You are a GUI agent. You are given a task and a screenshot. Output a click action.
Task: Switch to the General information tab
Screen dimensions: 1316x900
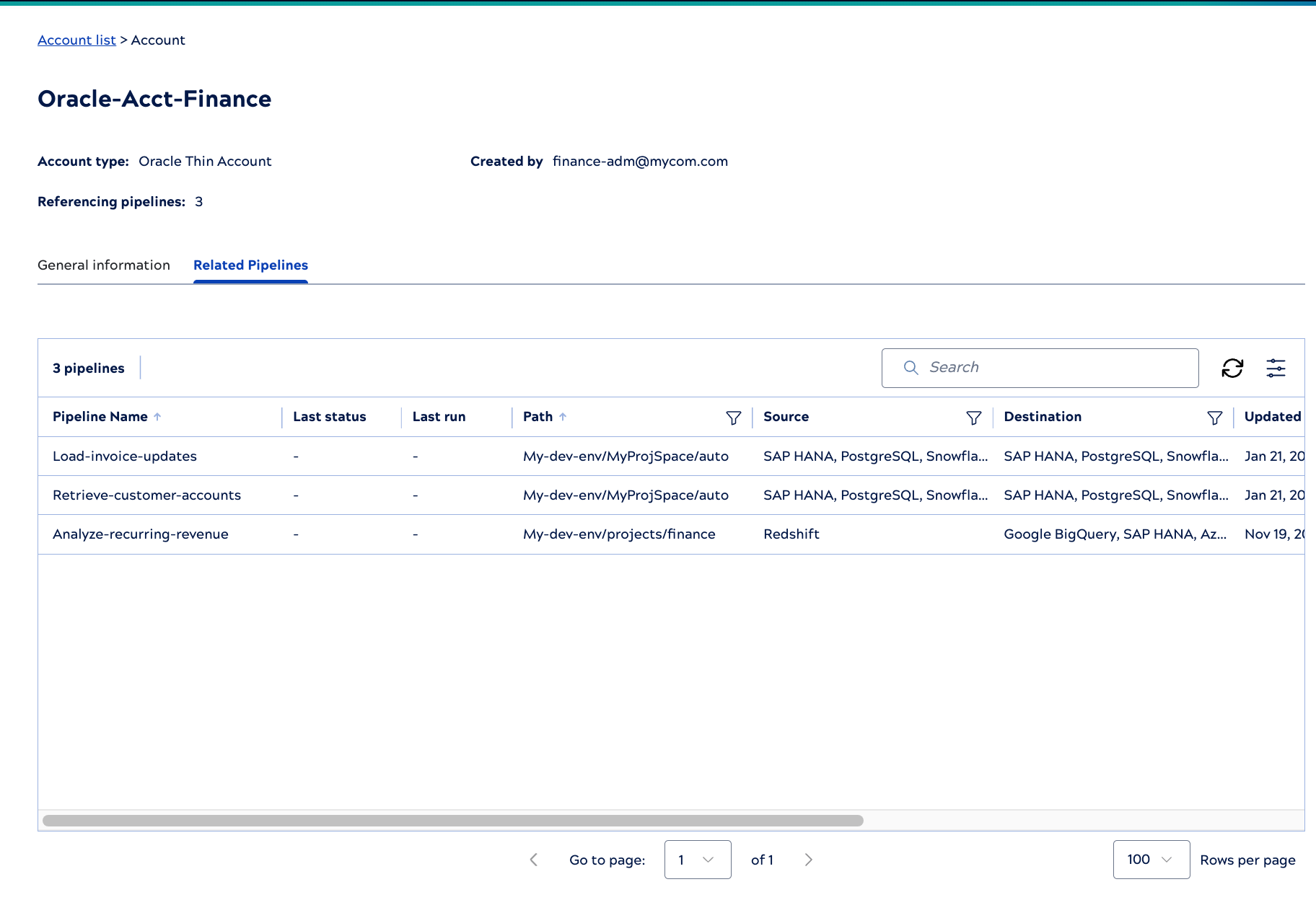click(x=104, y=265)
